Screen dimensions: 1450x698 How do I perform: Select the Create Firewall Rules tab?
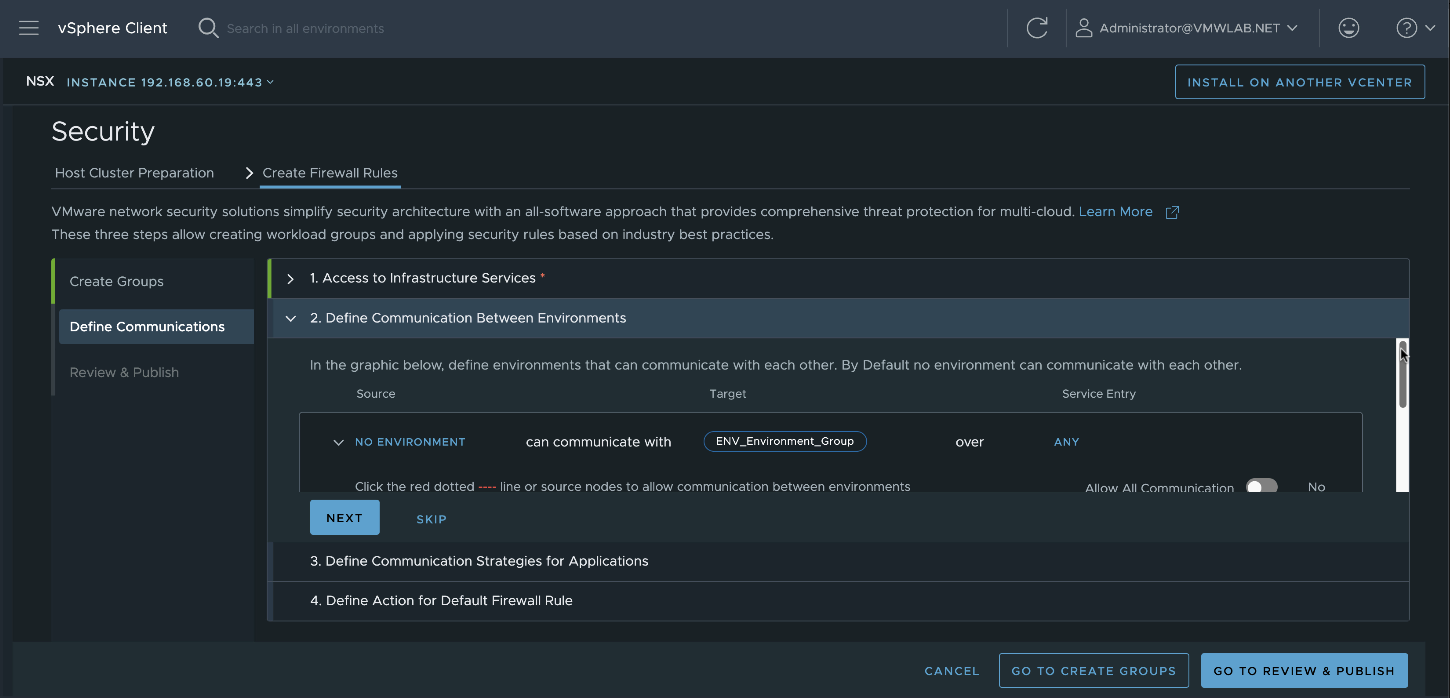[x=330, y=173]
